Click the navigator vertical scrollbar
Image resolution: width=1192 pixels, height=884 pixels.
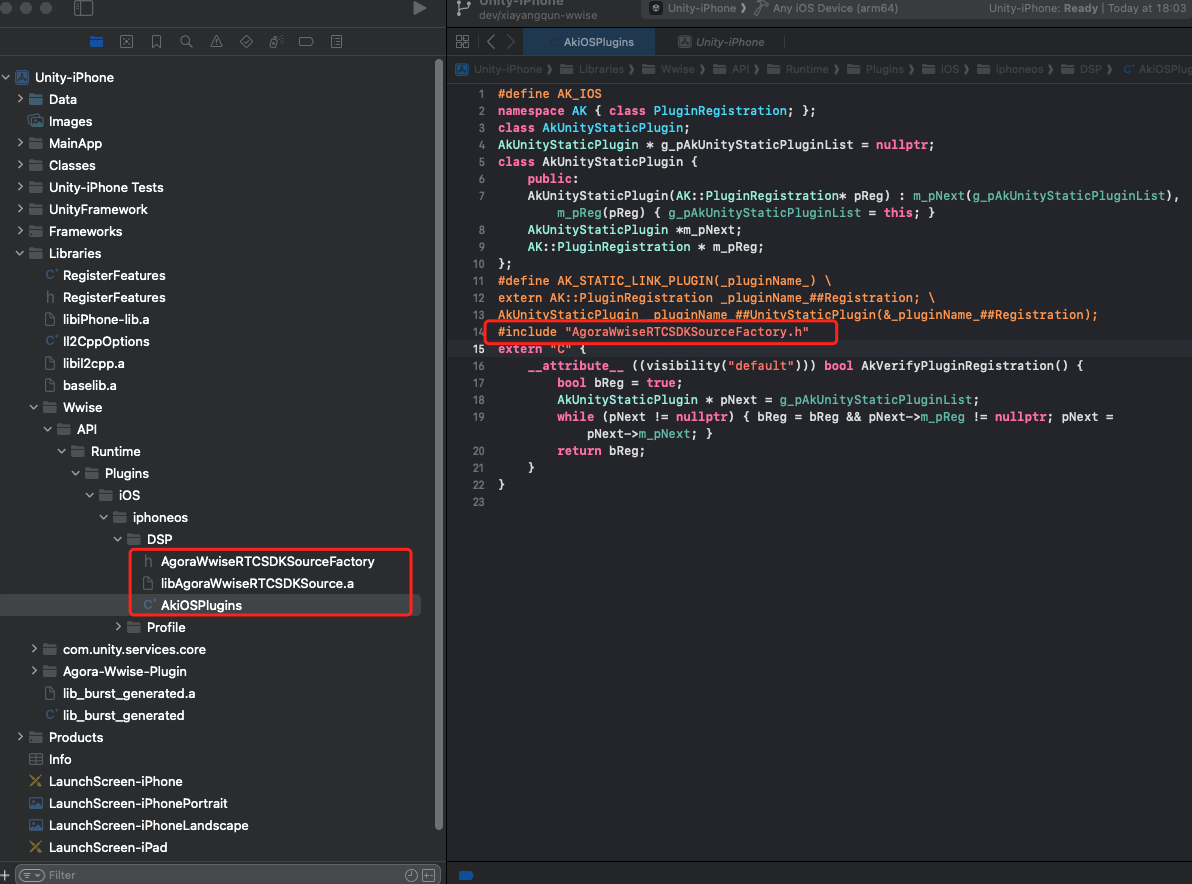(439, 445)
